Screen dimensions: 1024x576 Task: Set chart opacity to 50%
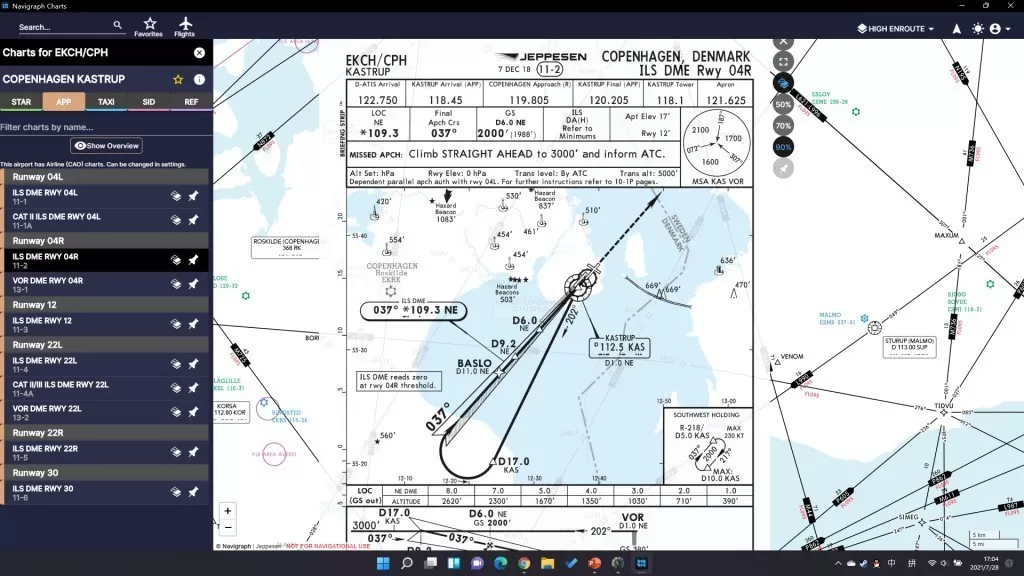(x=784, y=104)
